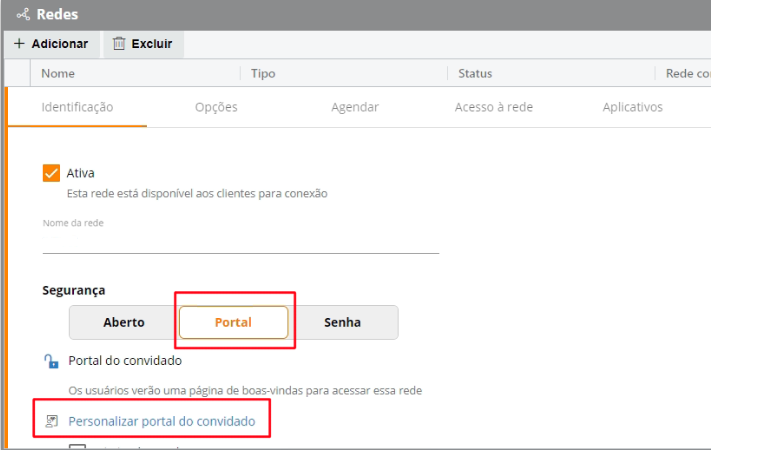Sort by the Tipo column header
Viewport: 779px width, 451px height.
tap(263, 74)
